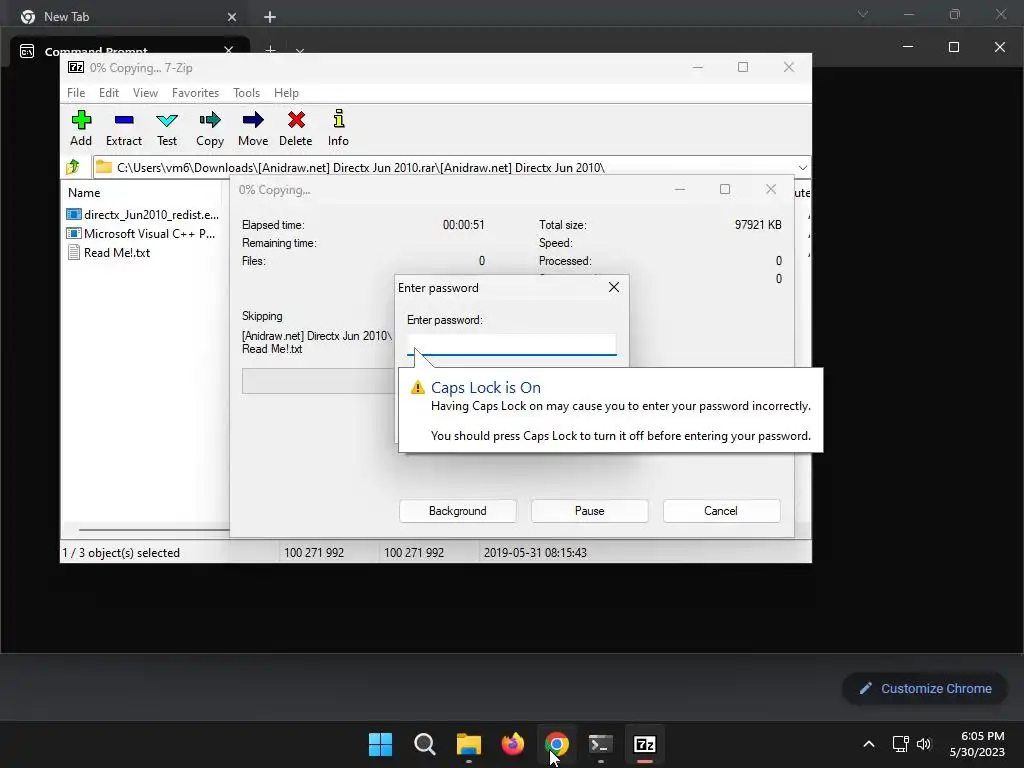Click the Info toolbar icon
The height and width of the screenshot is (768, 1024).
coord(338,119)
